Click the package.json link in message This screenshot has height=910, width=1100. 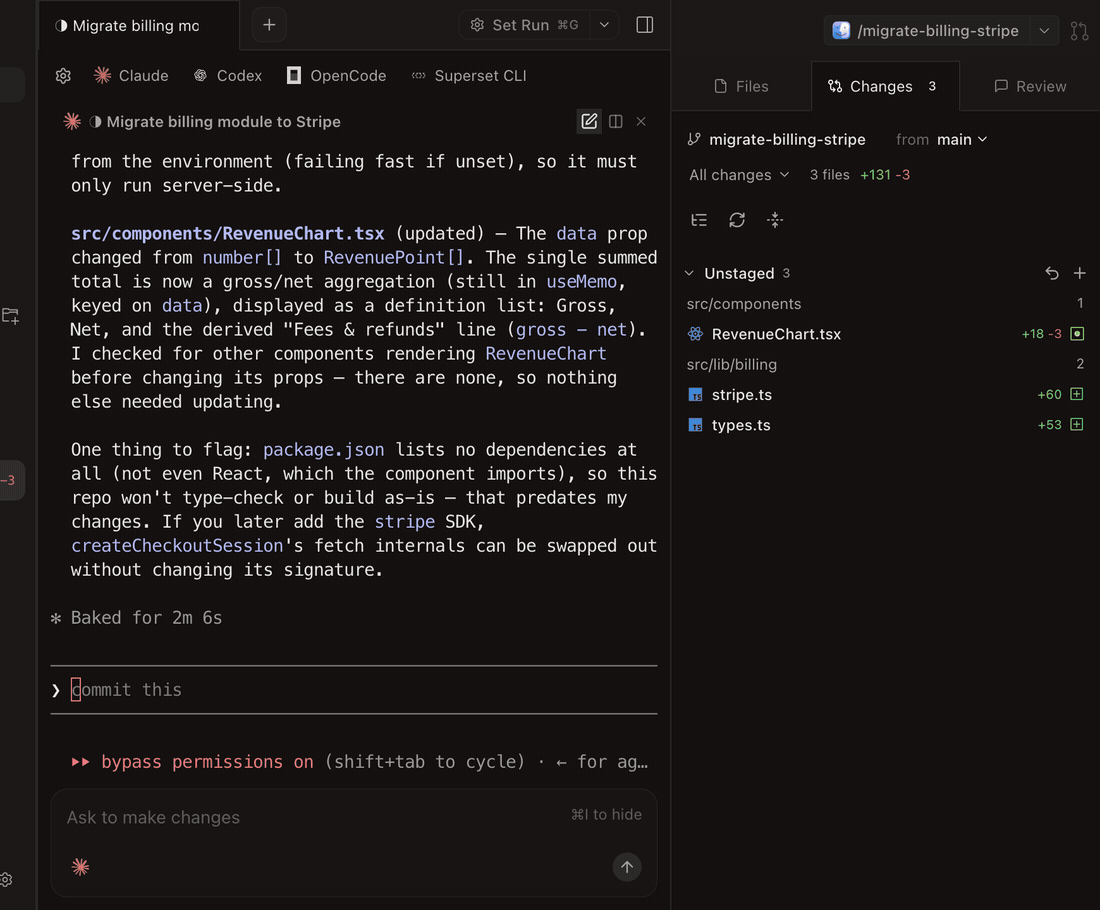click(323, 450)
